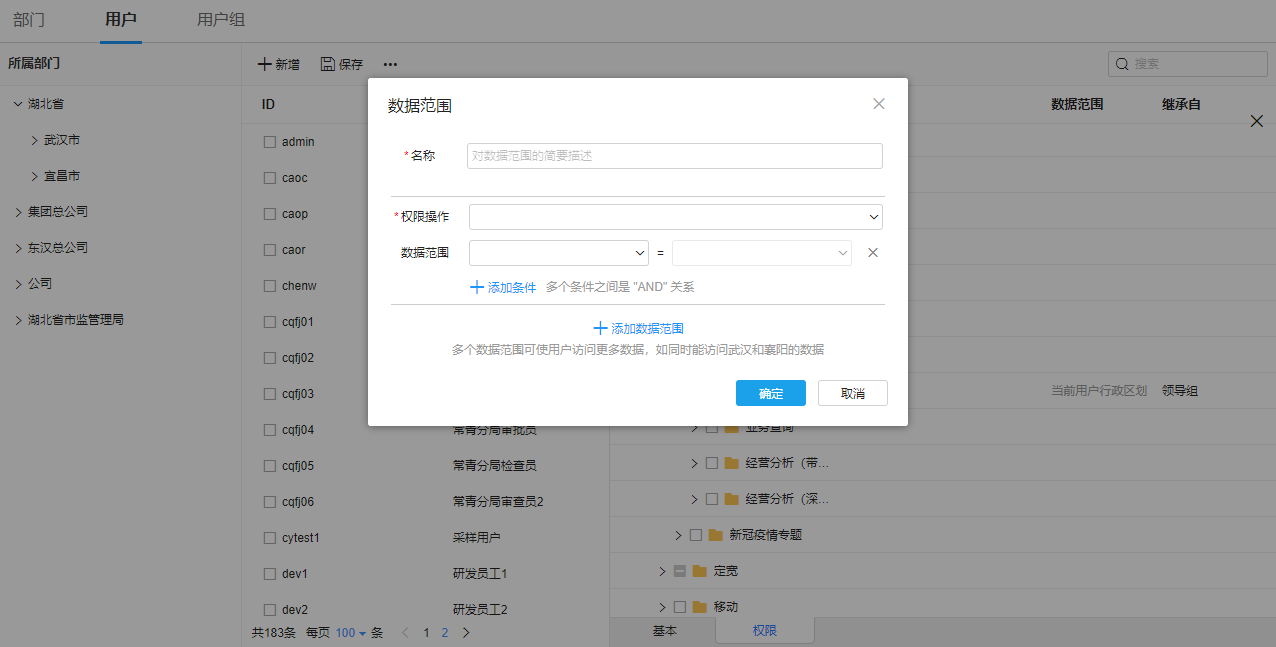The height and width of the screenshot is (647, 1276).
Task: Click the 保存 save icon
Action: click(x=327, y=64)
